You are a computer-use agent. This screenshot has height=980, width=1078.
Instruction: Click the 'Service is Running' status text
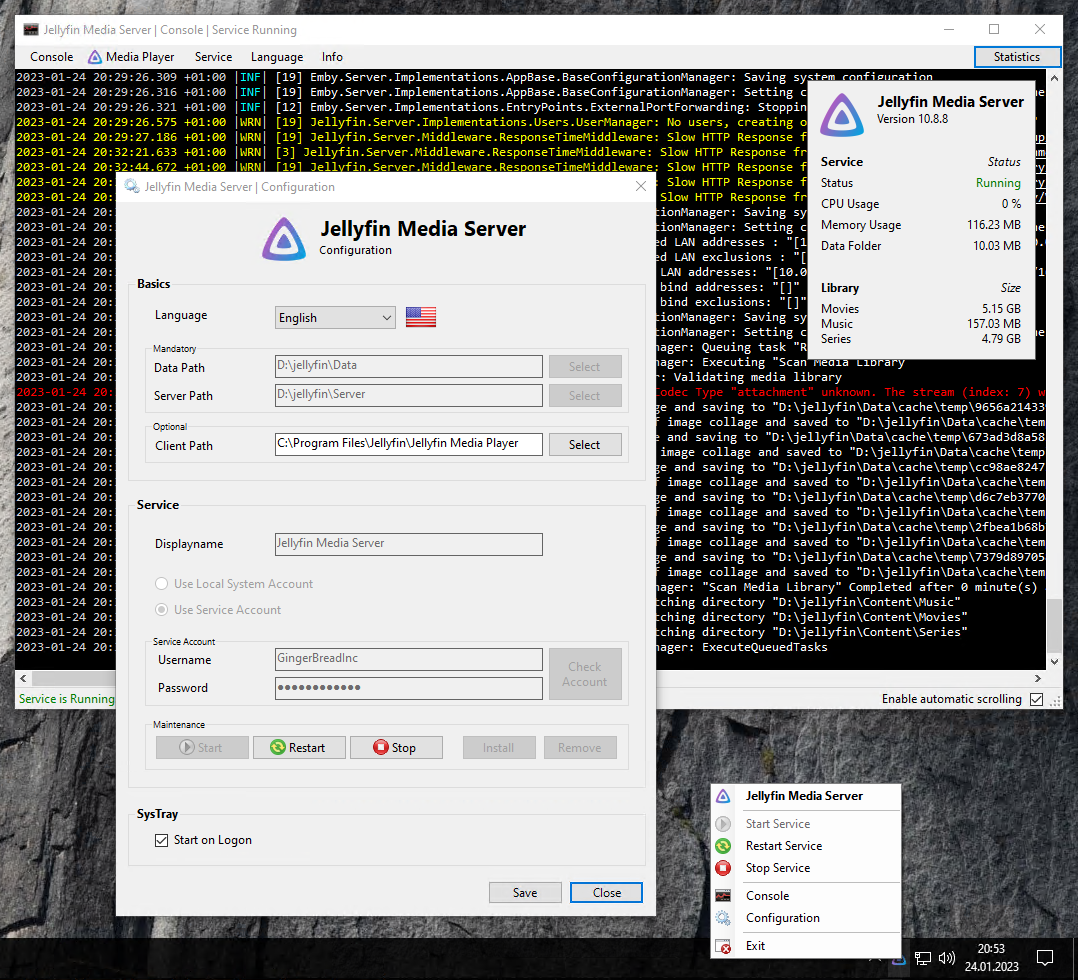tap(67, 699)
